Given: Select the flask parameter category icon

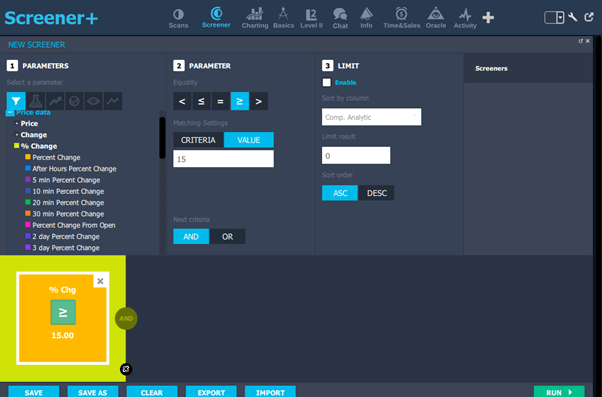Looking at the screenshot, I should point(35,101).
